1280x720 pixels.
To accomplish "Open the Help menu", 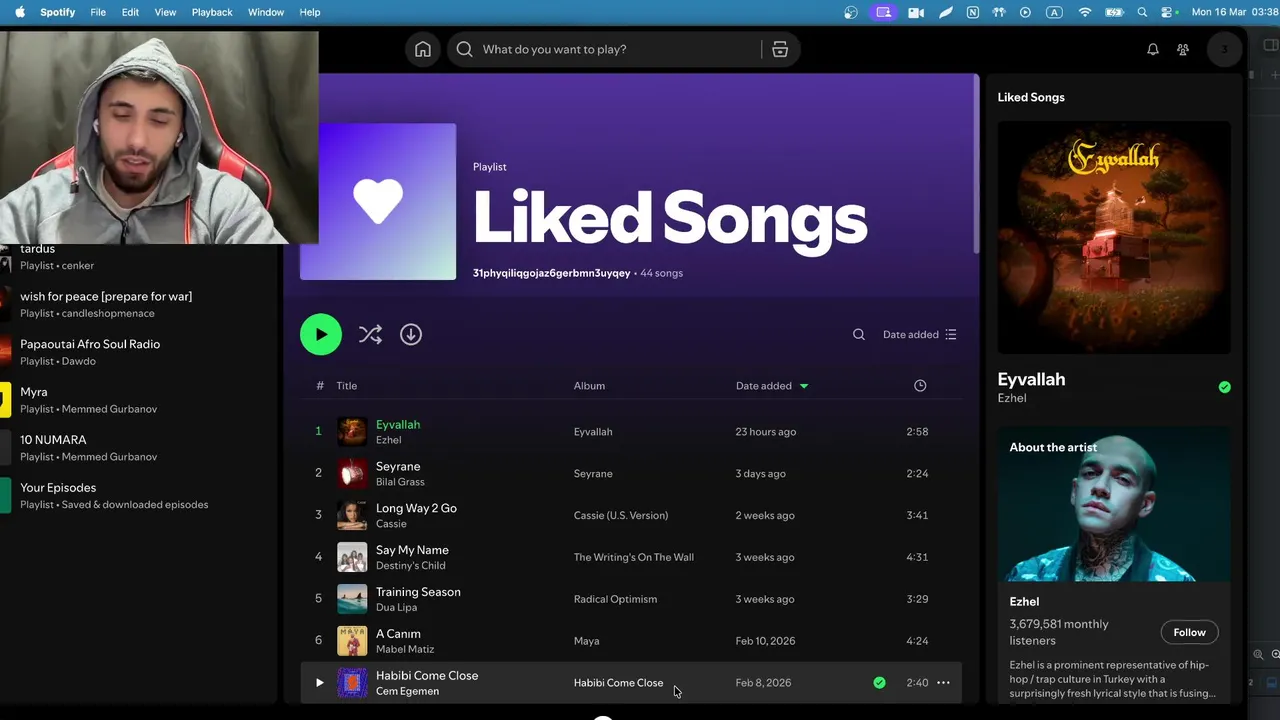I will coord(310,12).
